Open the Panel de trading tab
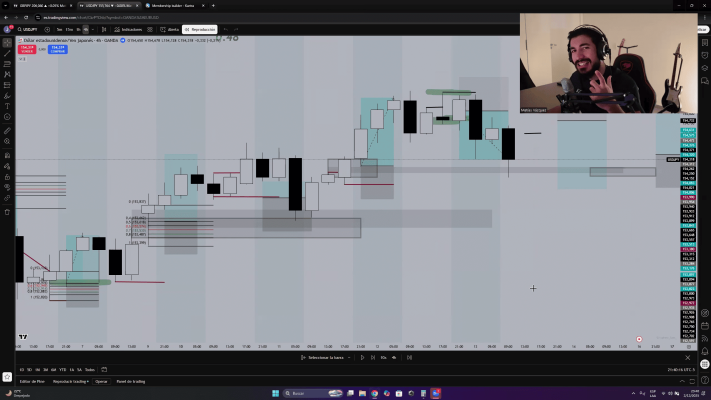The image size is (711, 400). point(131,381)
